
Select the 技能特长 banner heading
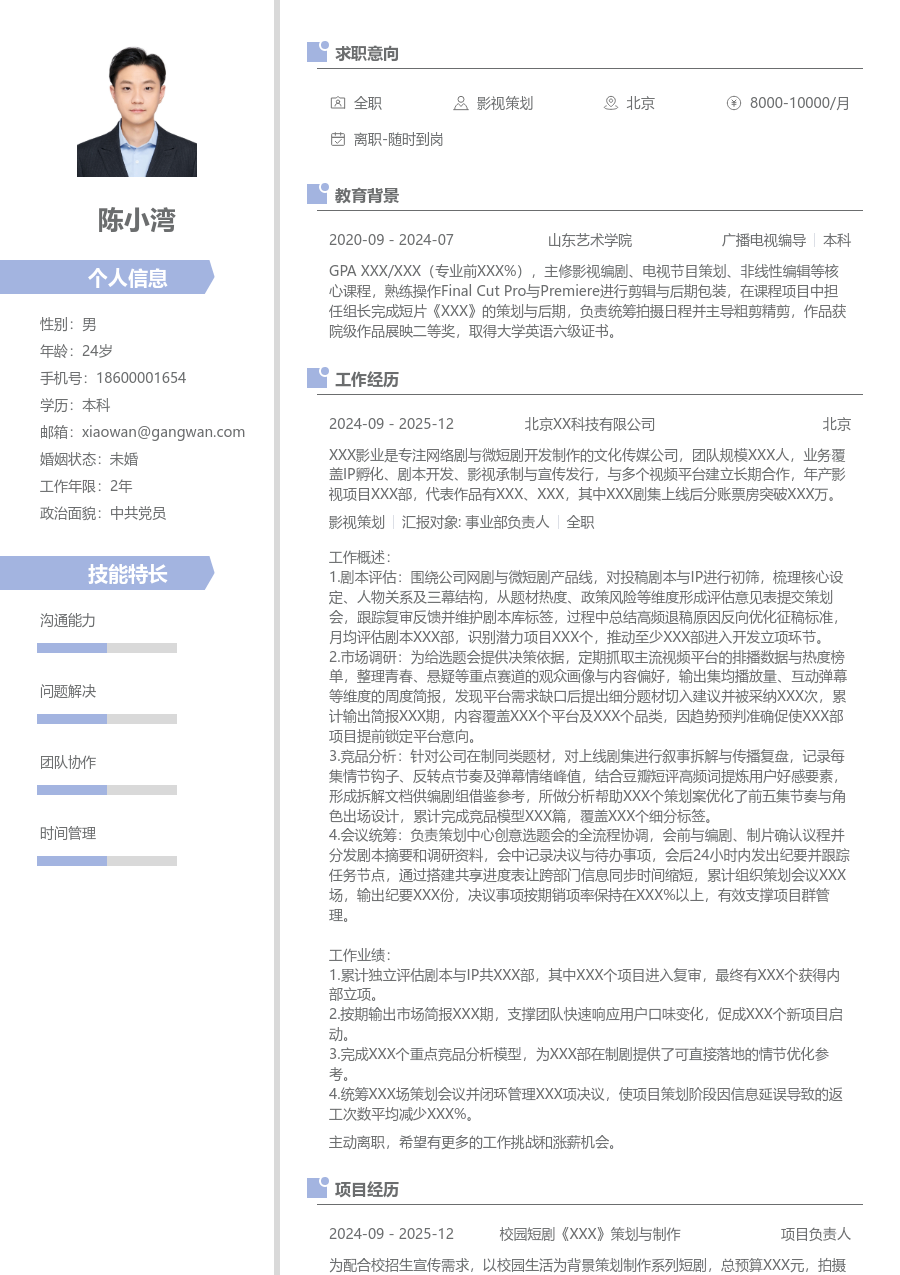(107, 573)
